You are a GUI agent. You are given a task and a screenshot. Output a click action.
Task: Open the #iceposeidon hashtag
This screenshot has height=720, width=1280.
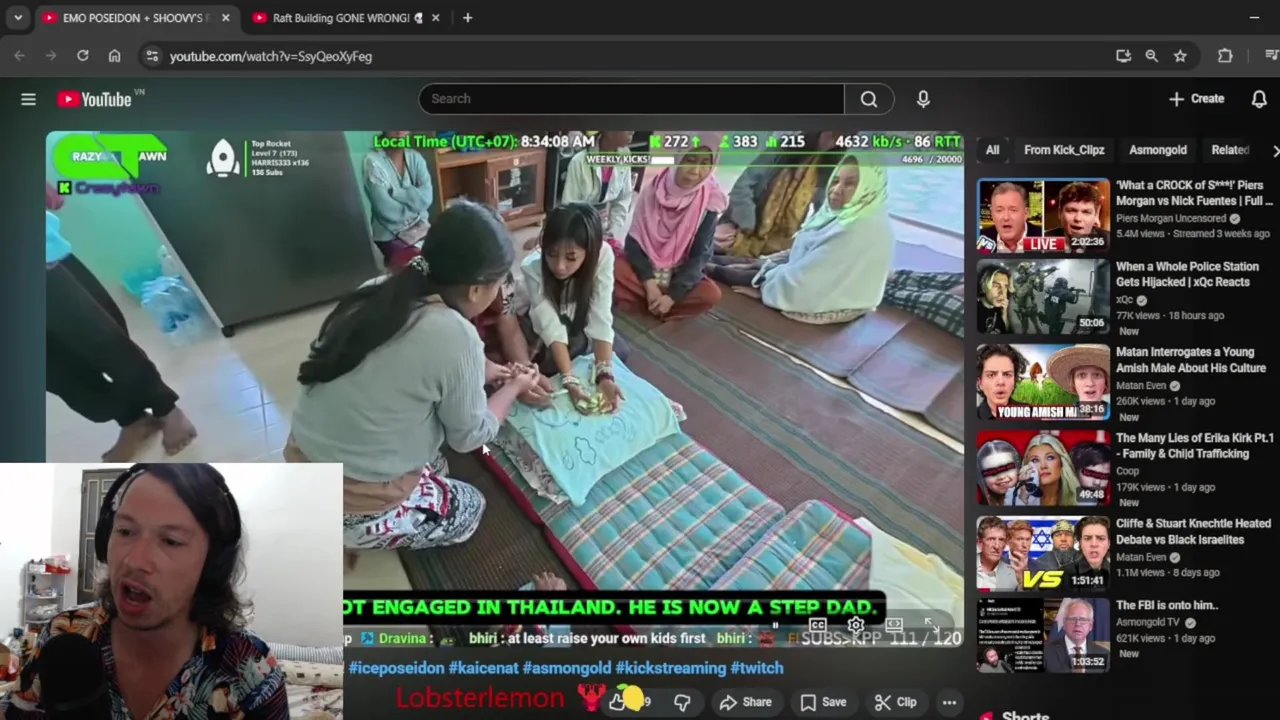click(396, 668)
